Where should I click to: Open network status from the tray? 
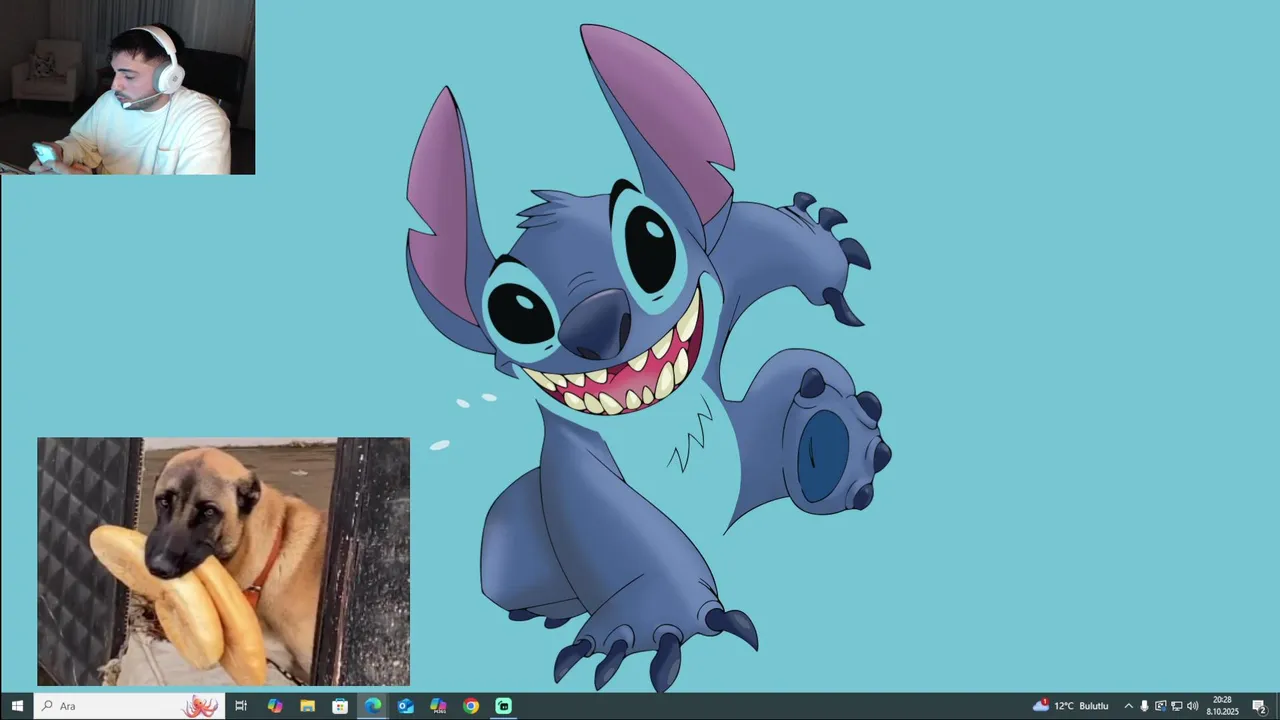pos(1177,706)
